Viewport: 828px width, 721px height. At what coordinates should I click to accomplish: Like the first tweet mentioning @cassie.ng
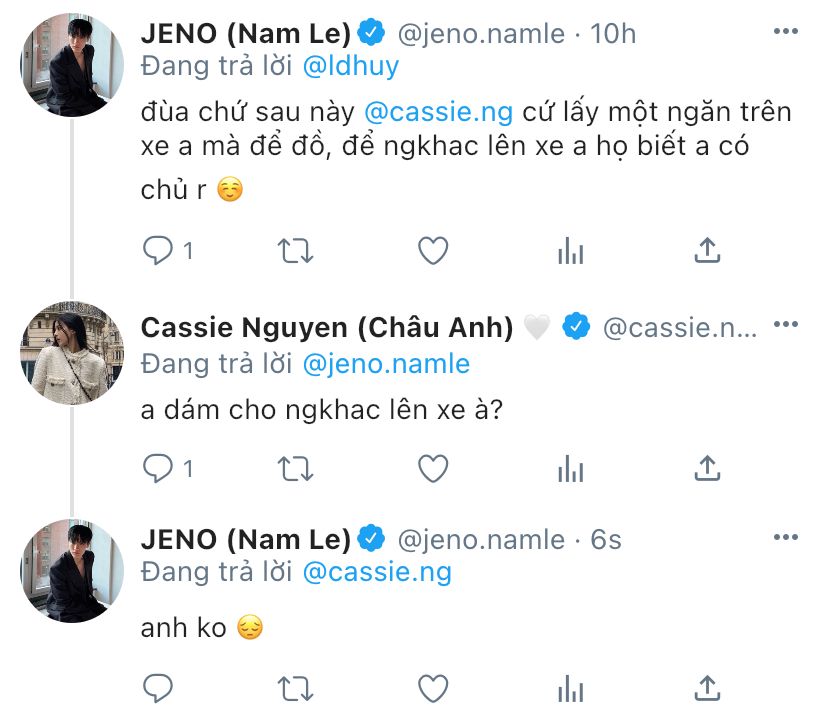pyautogui.click(x=432, y=250)
